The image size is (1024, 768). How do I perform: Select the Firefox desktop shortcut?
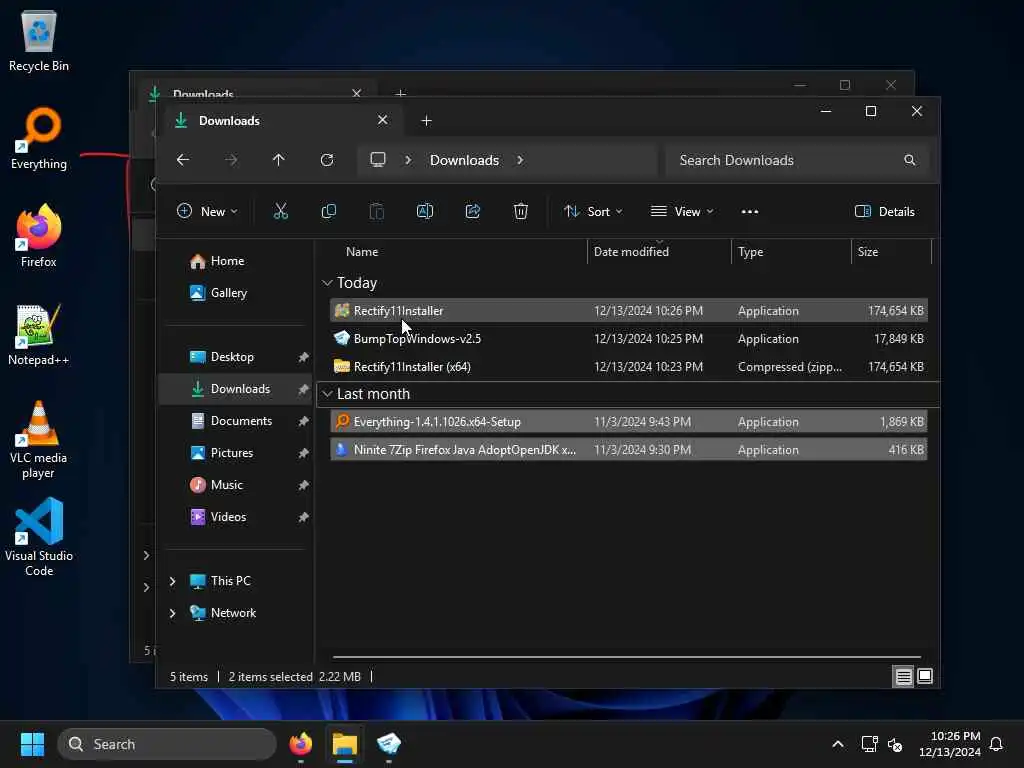[x=39, y=236]
